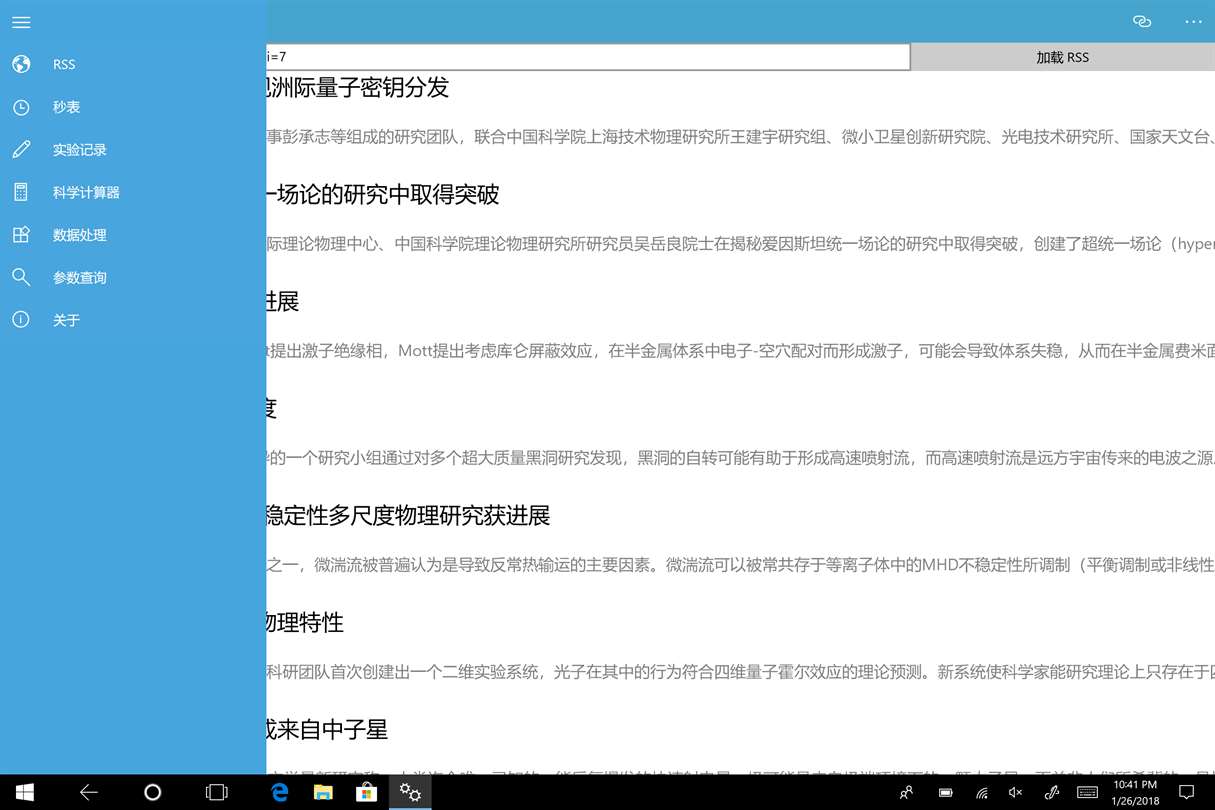Image resolution: width=1215 pixels, height=810 pixels.
Task: Open article ending with 物理特性
Action: coord(305,622)
